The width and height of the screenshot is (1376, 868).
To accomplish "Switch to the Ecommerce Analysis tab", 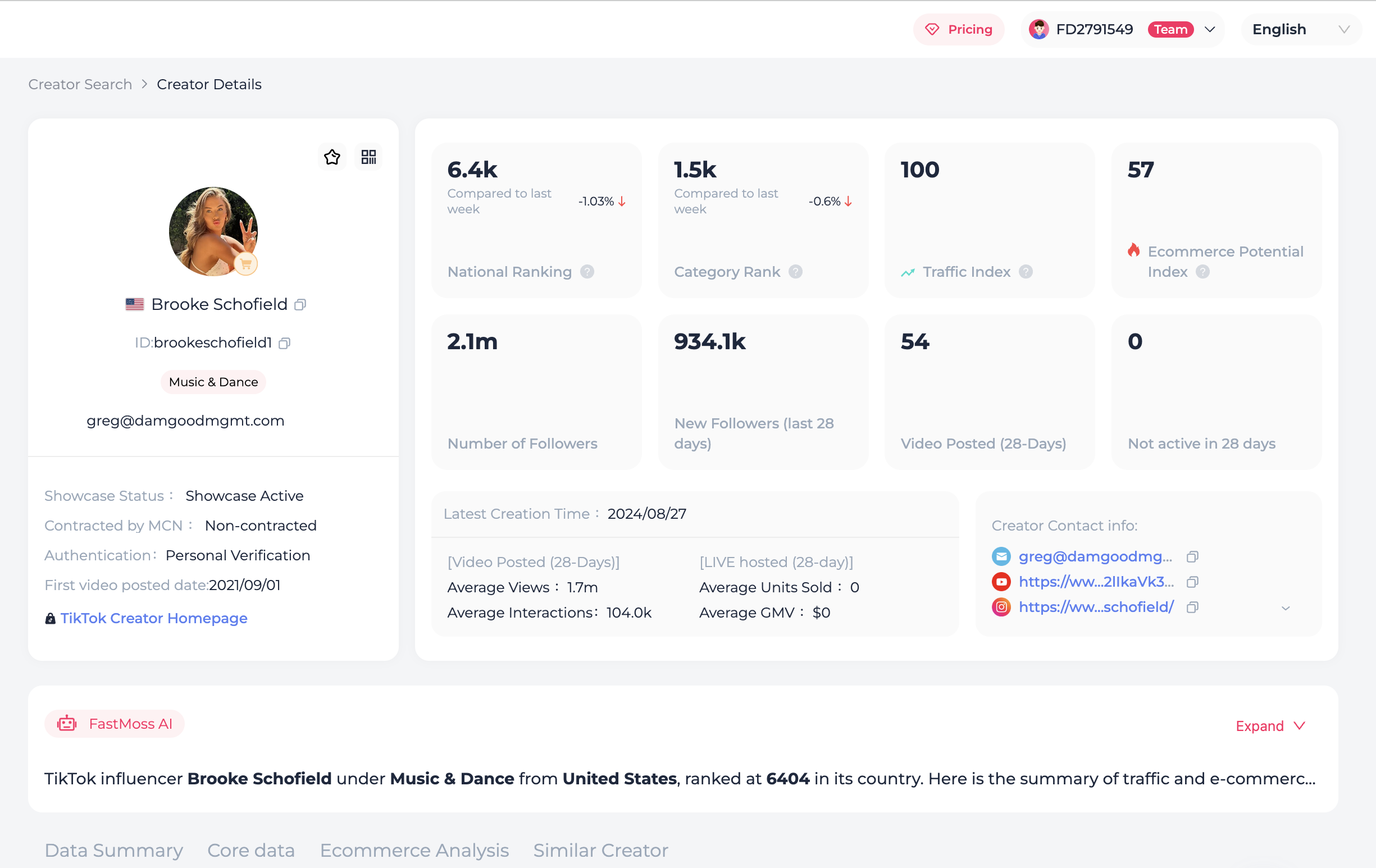I will click(414, 850).
